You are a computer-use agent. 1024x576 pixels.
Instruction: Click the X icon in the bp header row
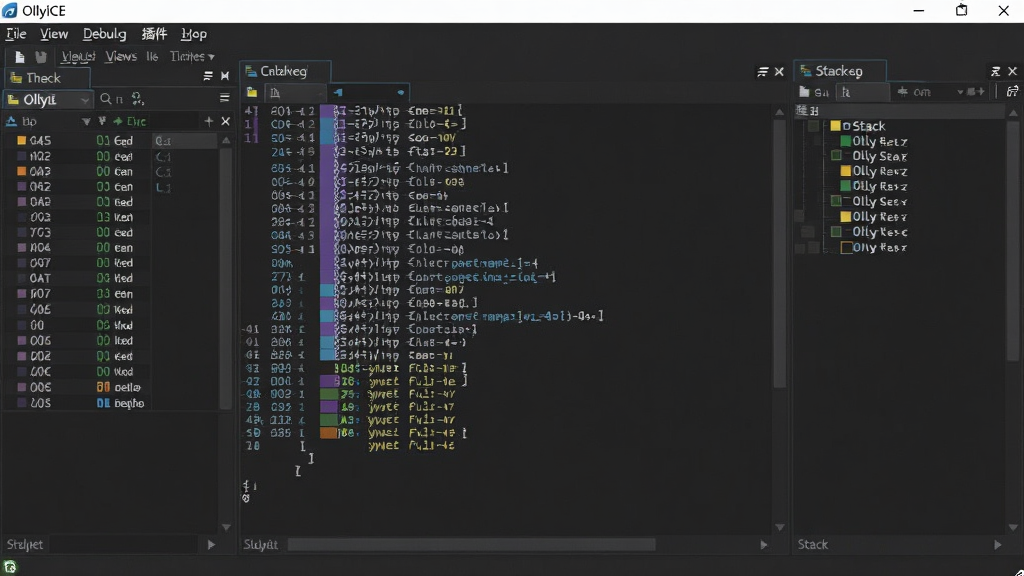point(225,121)
